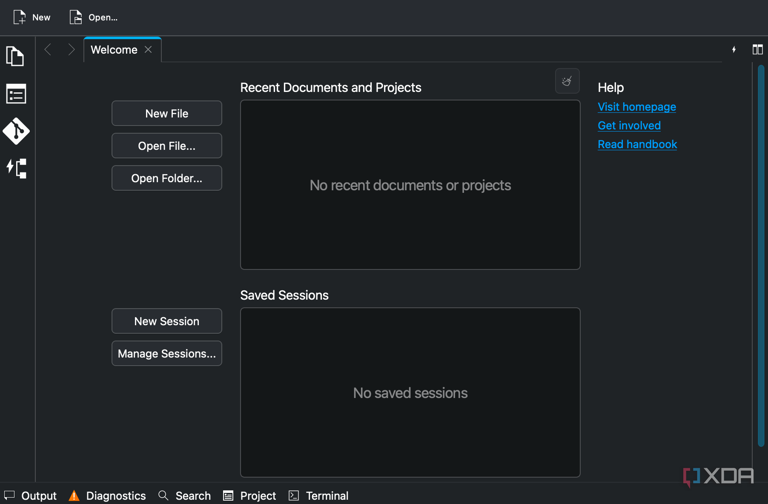This screenshot has height=504, width=768.
Task: Open the Read handbook link
Action: [637, 144]
